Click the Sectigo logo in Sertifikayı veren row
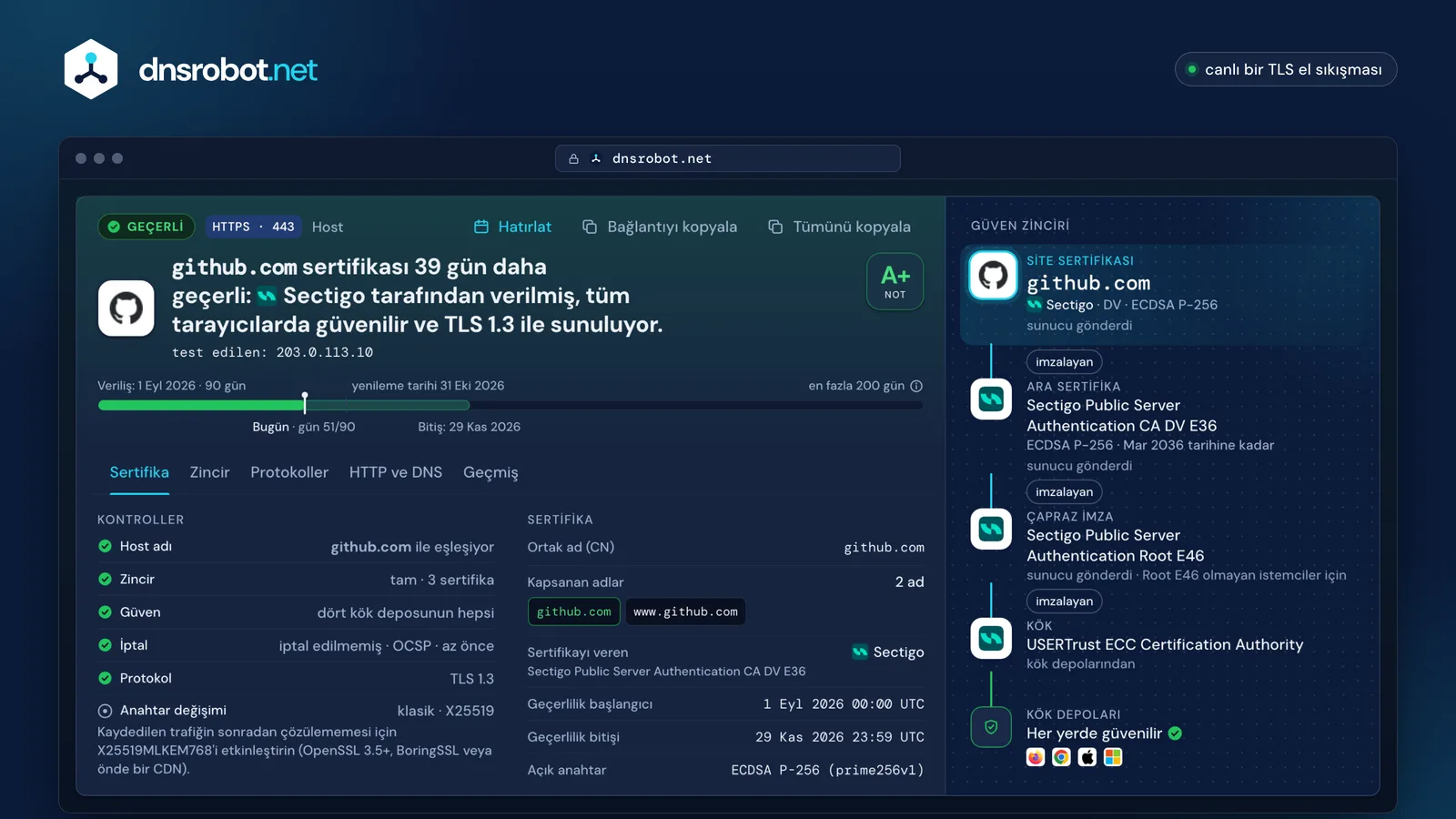 [x=860, y=652]
